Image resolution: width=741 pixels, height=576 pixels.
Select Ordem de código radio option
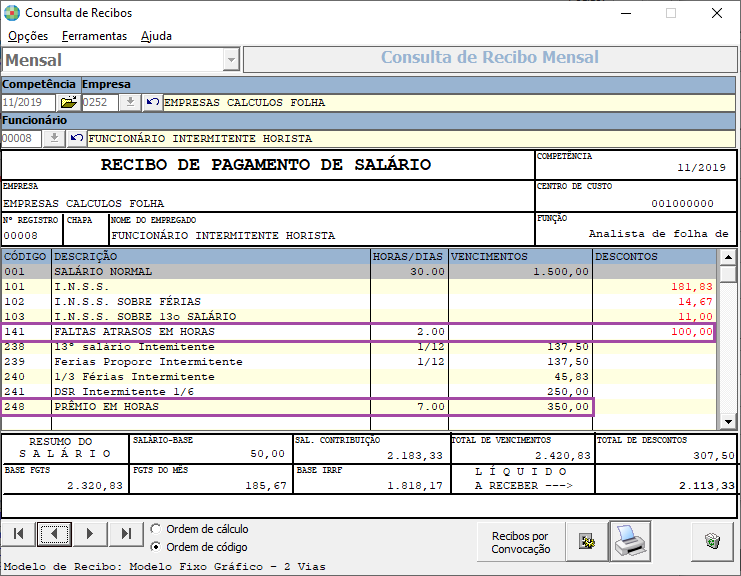pyautogui.click(x=155, y=547)
